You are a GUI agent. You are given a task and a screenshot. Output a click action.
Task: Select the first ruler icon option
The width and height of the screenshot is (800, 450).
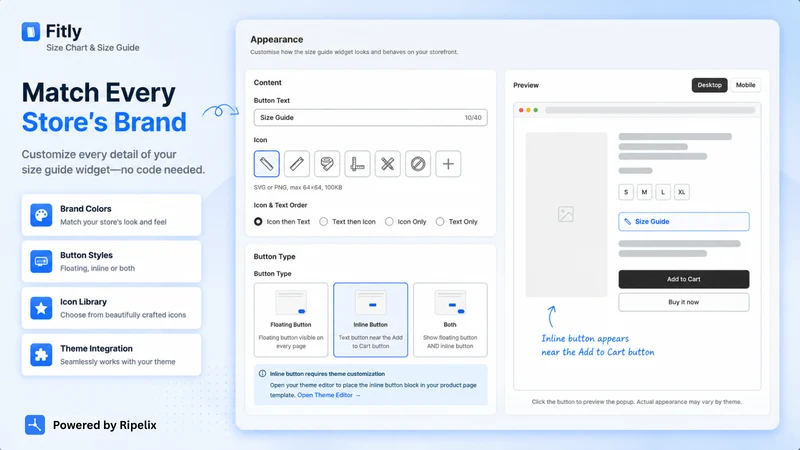click(266, 164)
